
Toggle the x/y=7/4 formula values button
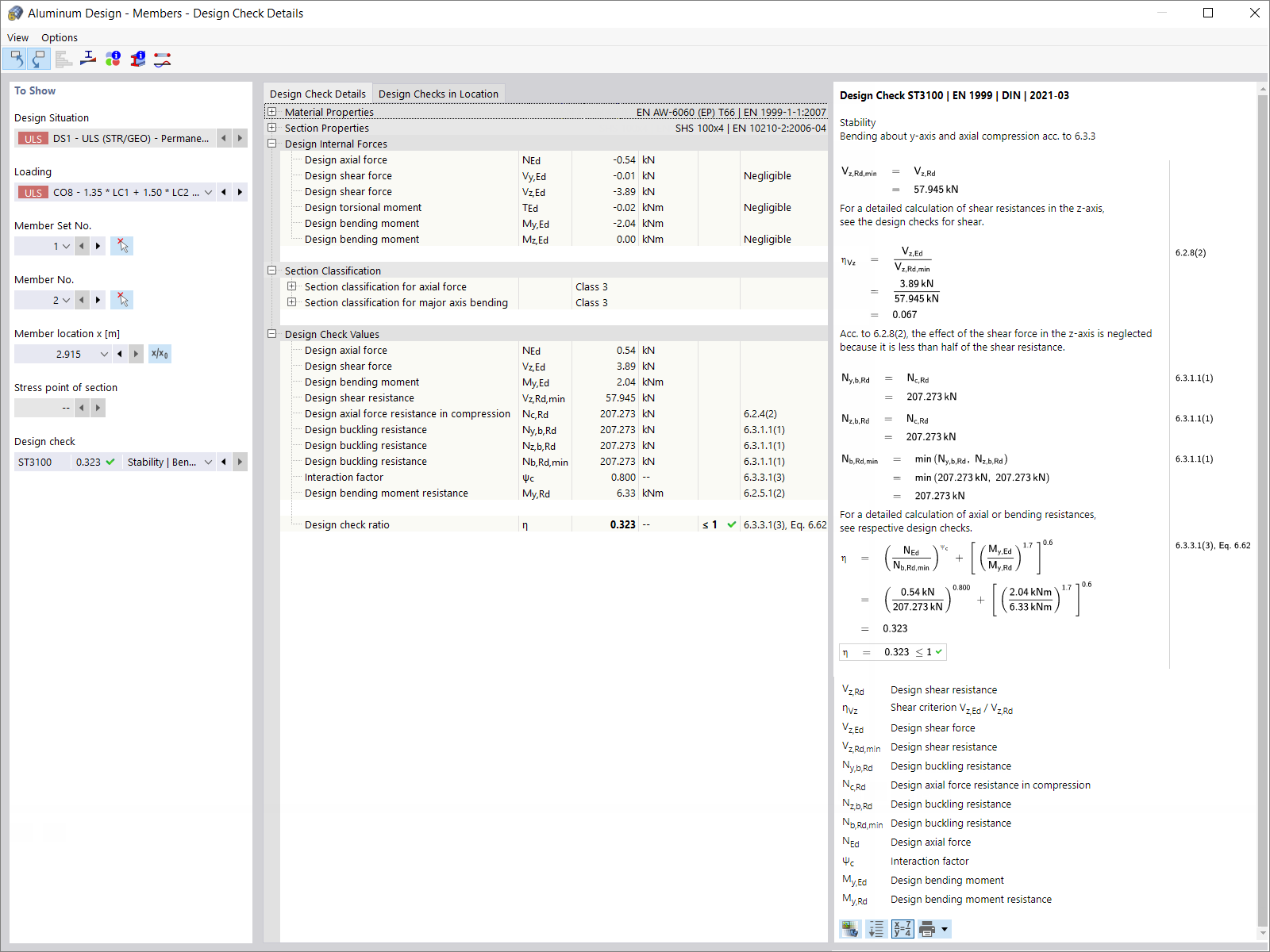(x=902, y=929)
